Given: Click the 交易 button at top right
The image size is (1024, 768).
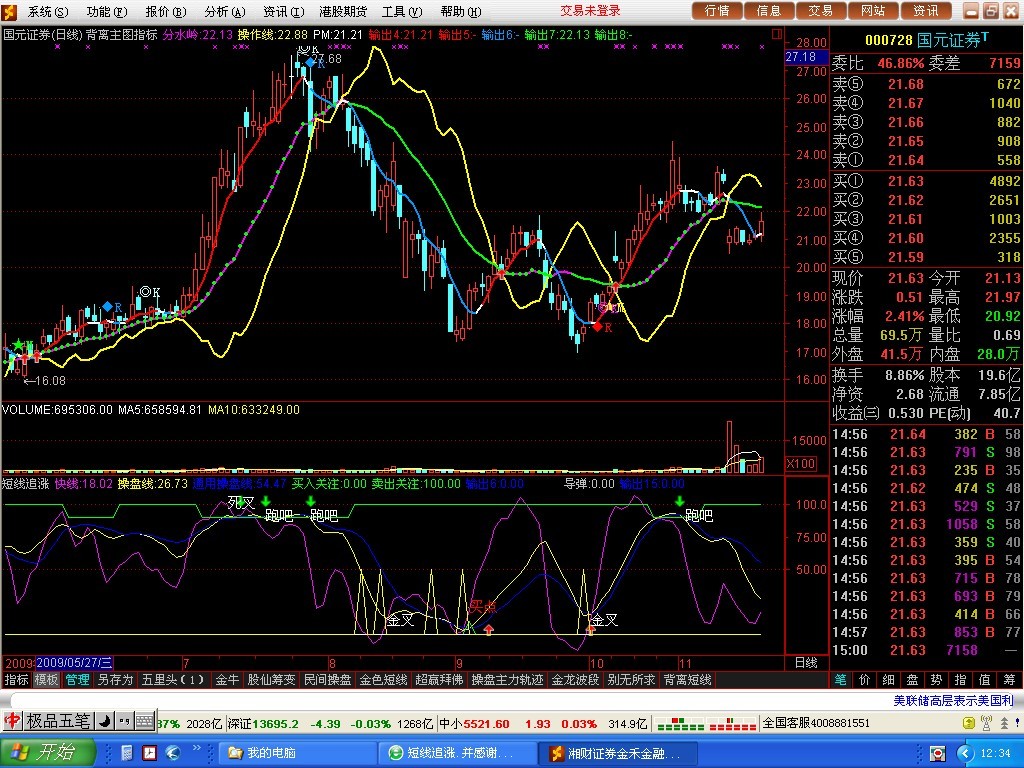Looking at the screenshot, I should [820, 11].
